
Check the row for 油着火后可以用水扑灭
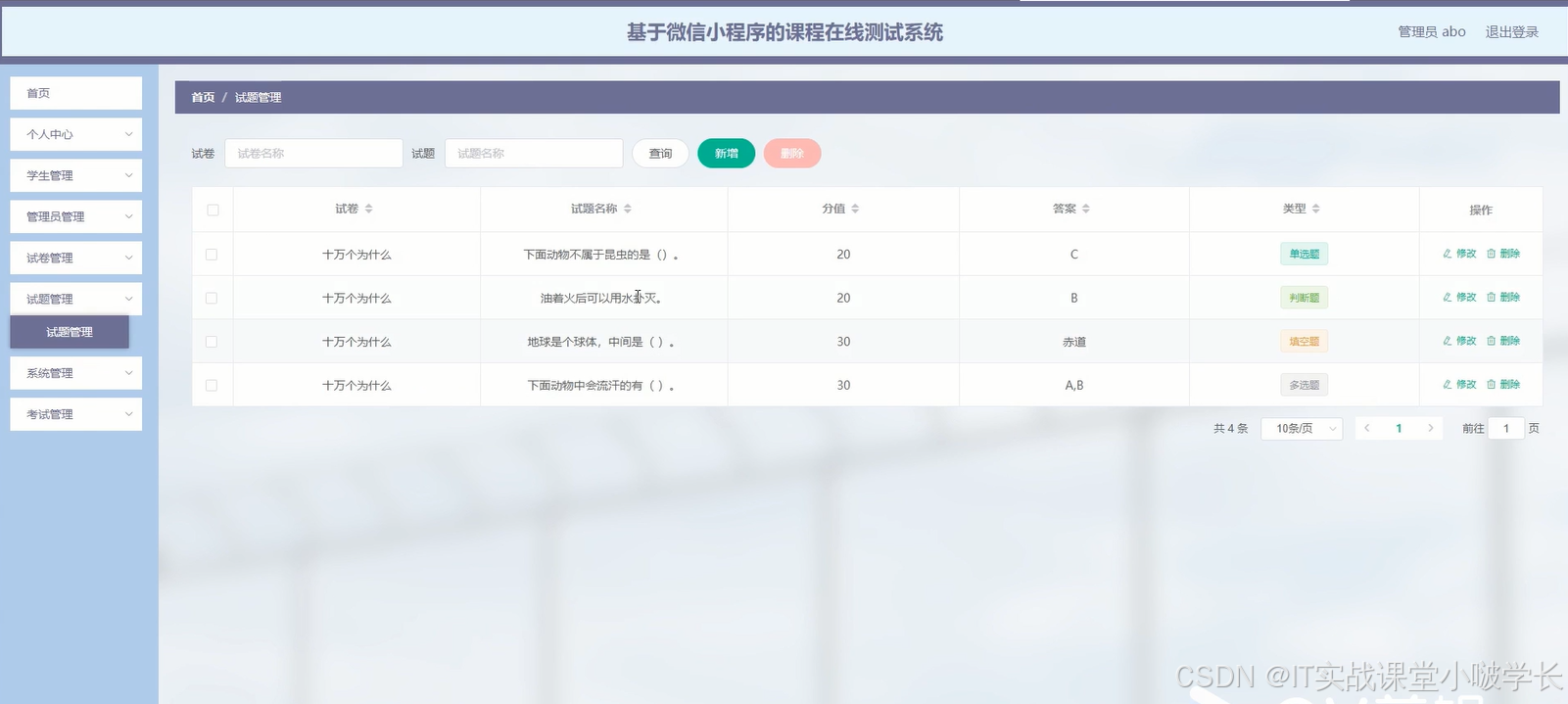(x=212, y=298)
